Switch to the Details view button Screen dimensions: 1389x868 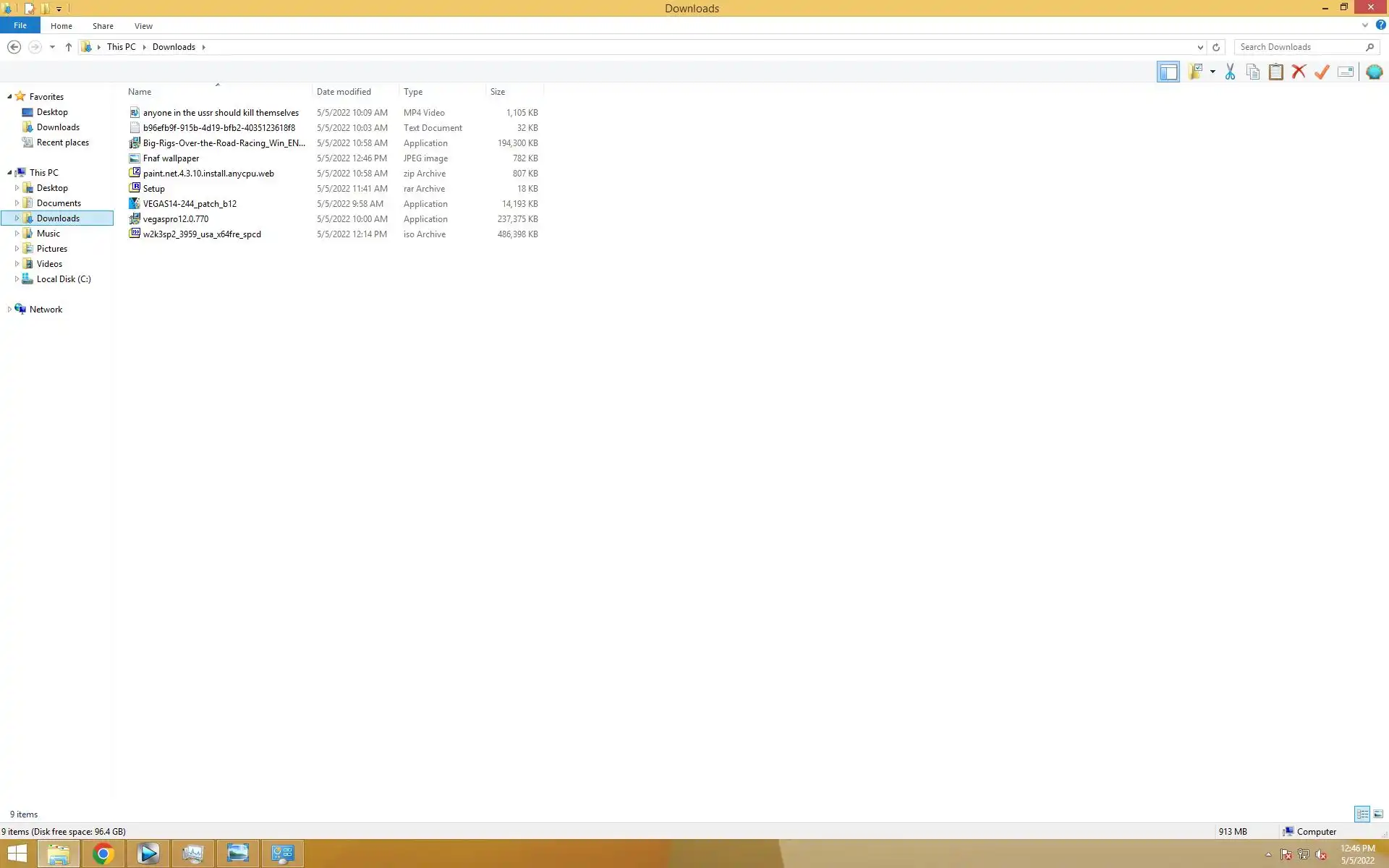(x=1362, y=814)
